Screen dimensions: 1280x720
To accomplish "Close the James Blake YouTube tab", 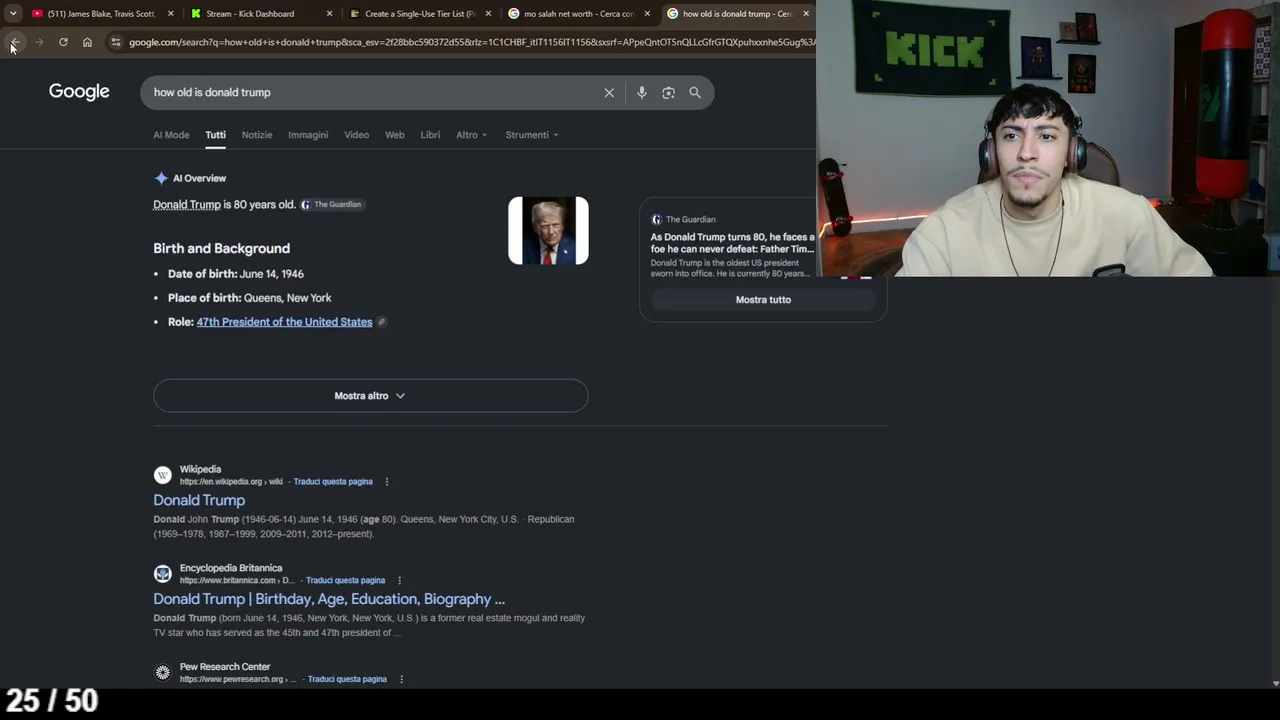I will [171, 14].
